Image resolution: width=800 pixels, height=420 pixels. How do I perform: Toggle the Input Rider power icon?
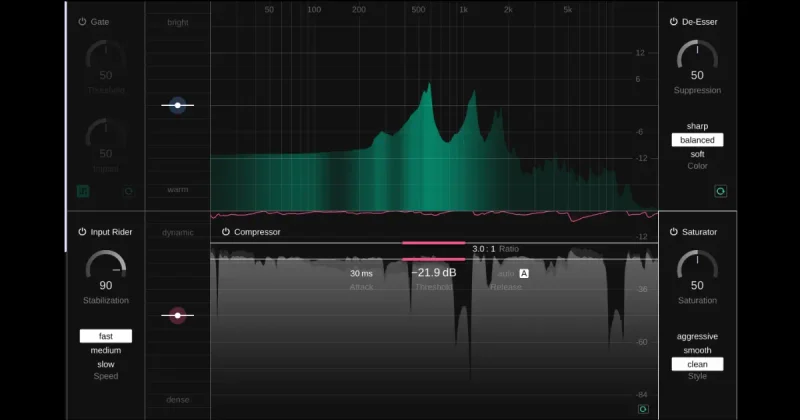tap(82, 232)
